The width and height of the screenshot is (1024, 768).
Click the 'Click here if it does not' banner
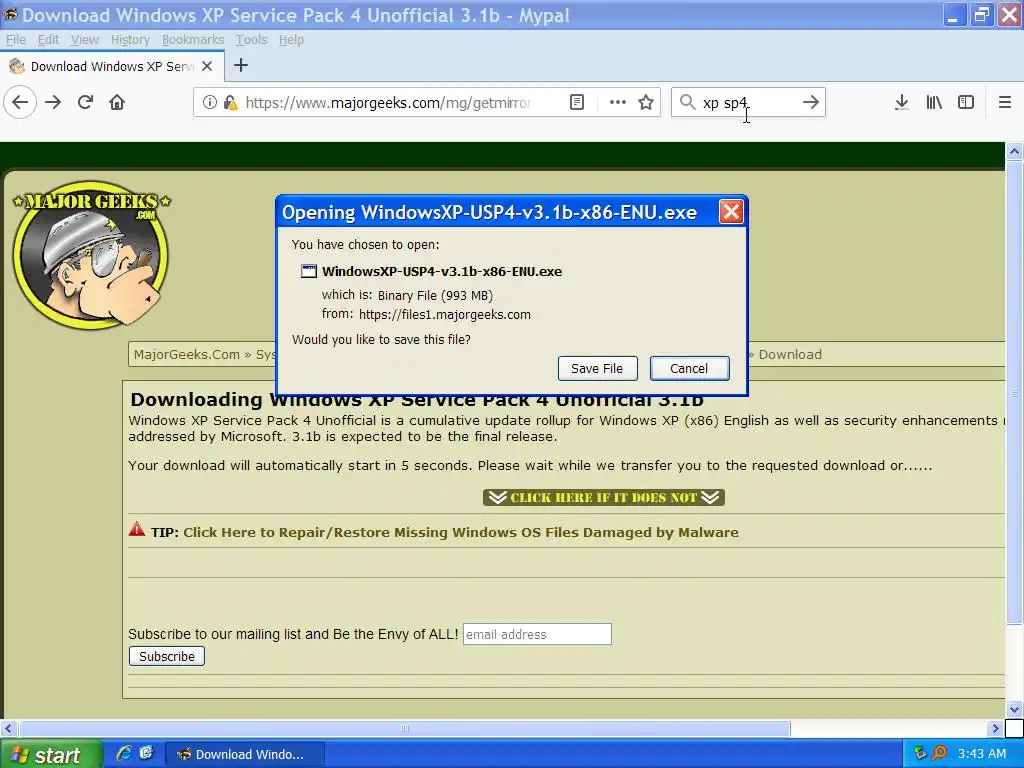[603, 498]
